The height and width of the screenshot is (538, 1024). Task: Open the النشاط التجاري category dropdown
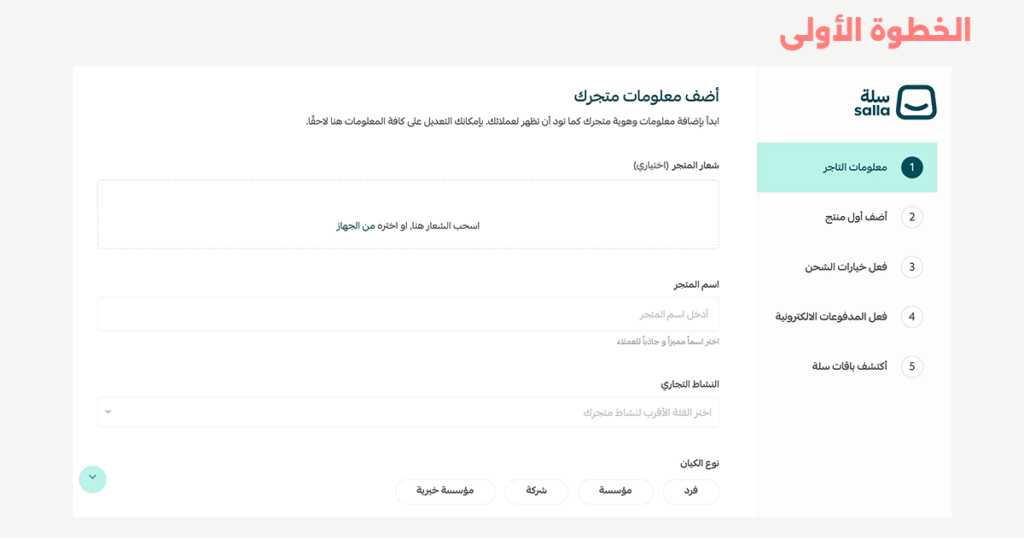(x=408, y=412)
